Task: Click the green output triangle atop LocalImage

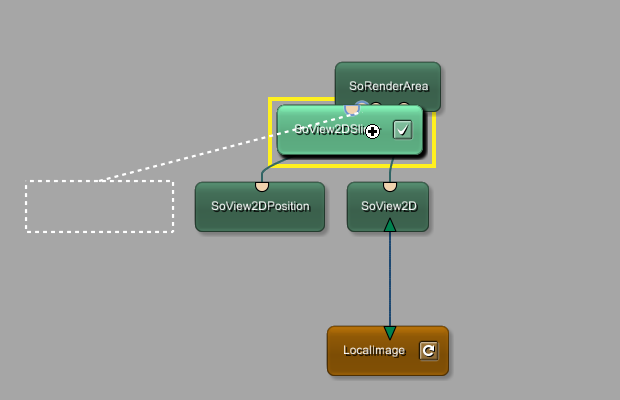Action: click(390, 332)
